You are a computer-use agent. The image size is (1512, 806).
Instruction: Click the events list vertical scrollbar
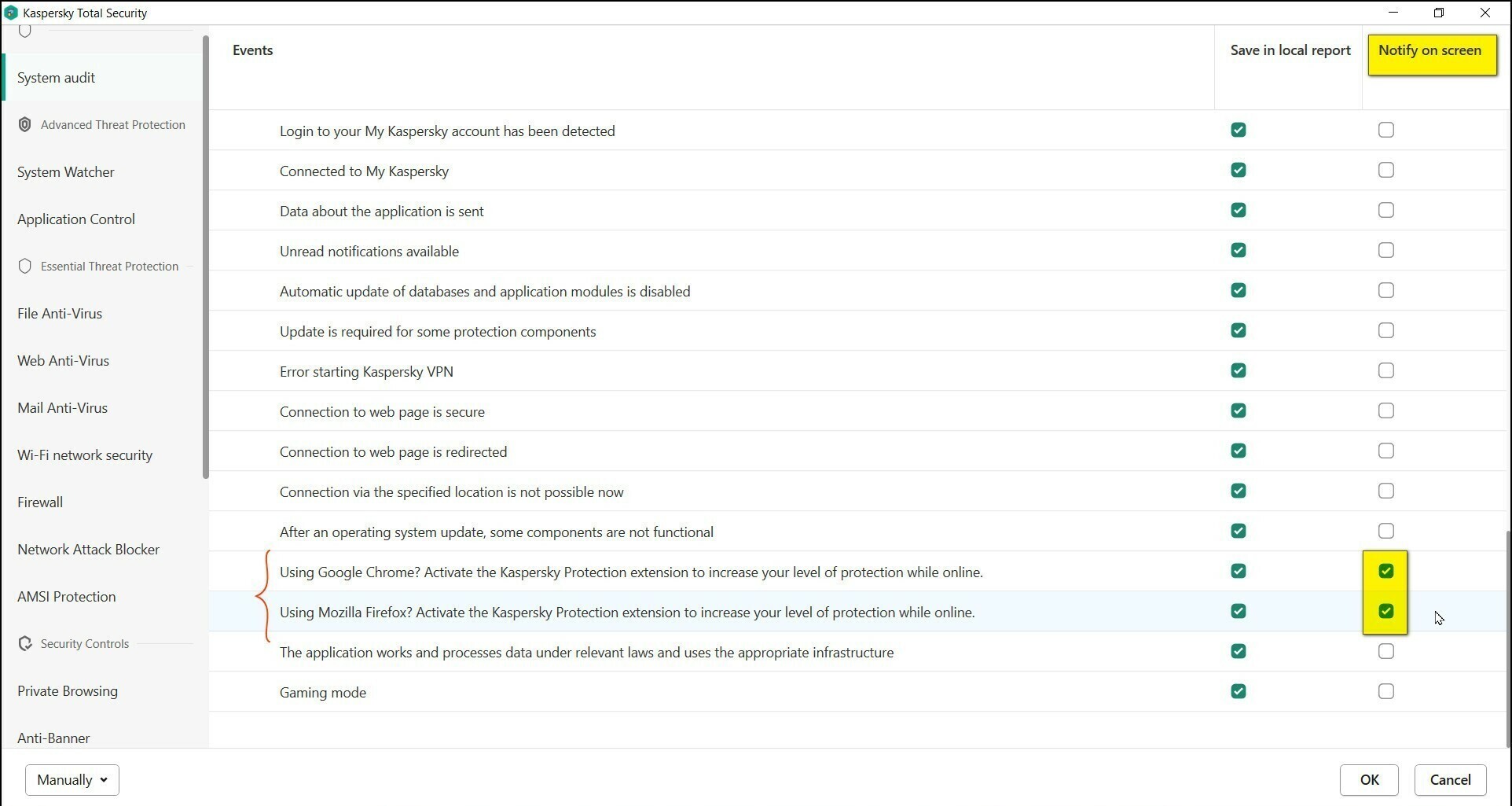1507,639
